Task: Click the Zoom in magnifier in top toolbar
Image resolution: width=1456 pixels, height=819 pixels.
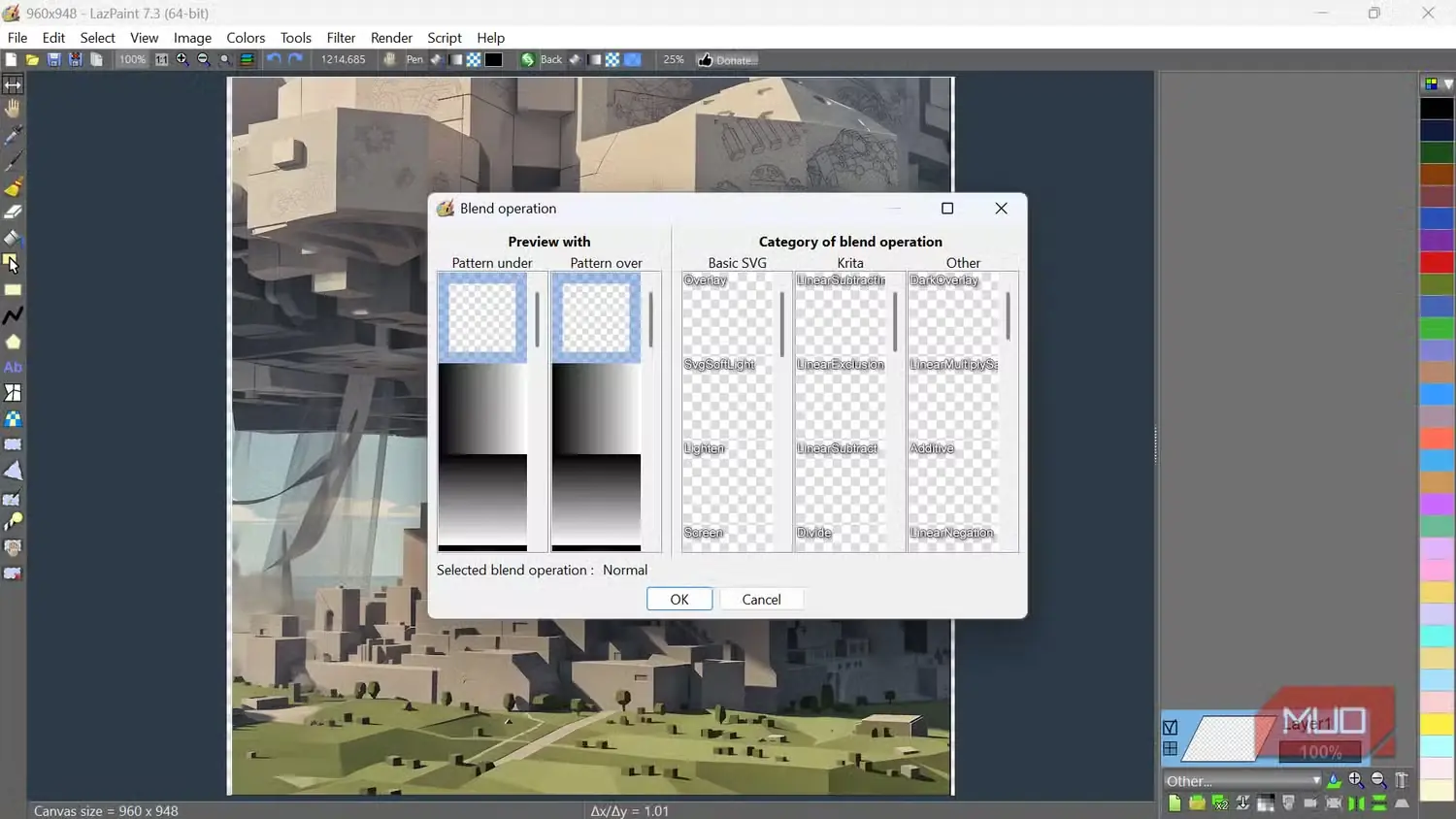Action: [x=182, y=60]
